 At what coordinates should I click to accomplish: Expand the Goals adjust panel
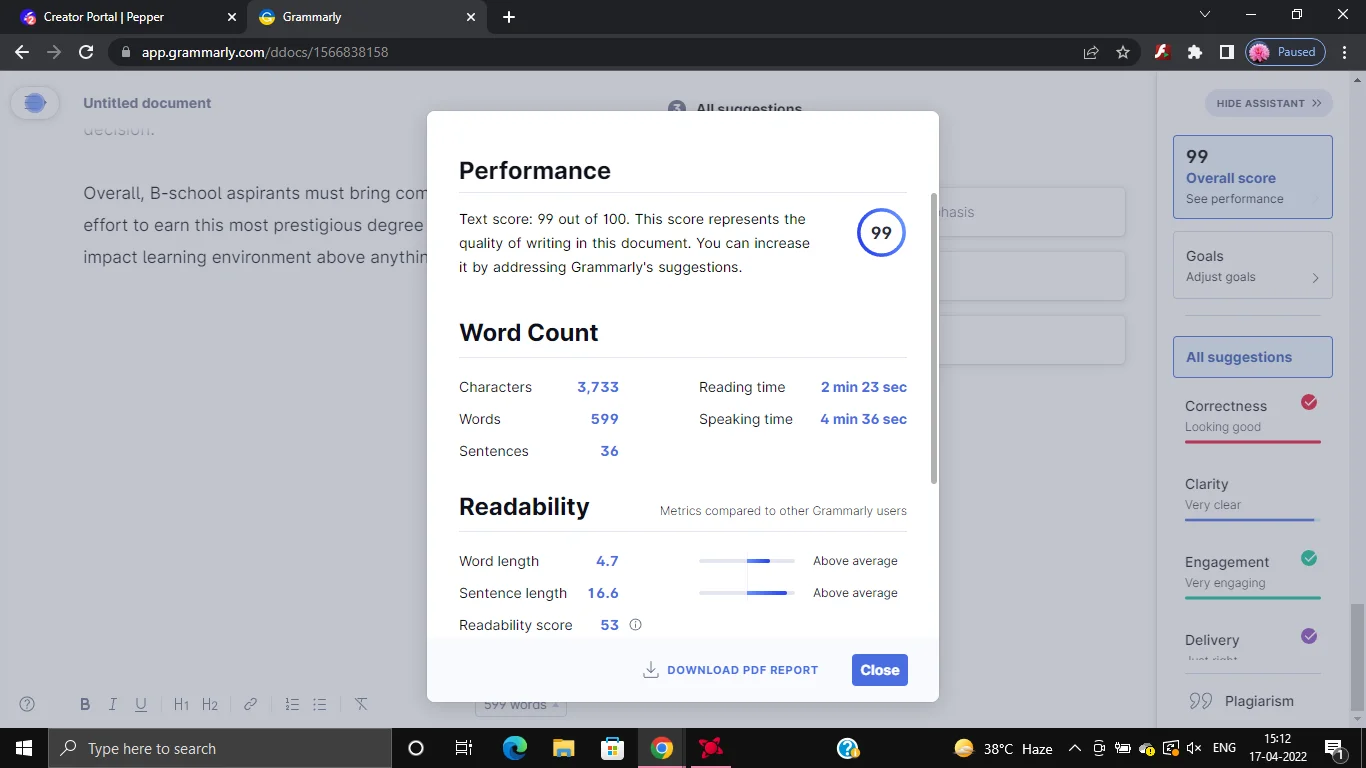click(1252, 266)
